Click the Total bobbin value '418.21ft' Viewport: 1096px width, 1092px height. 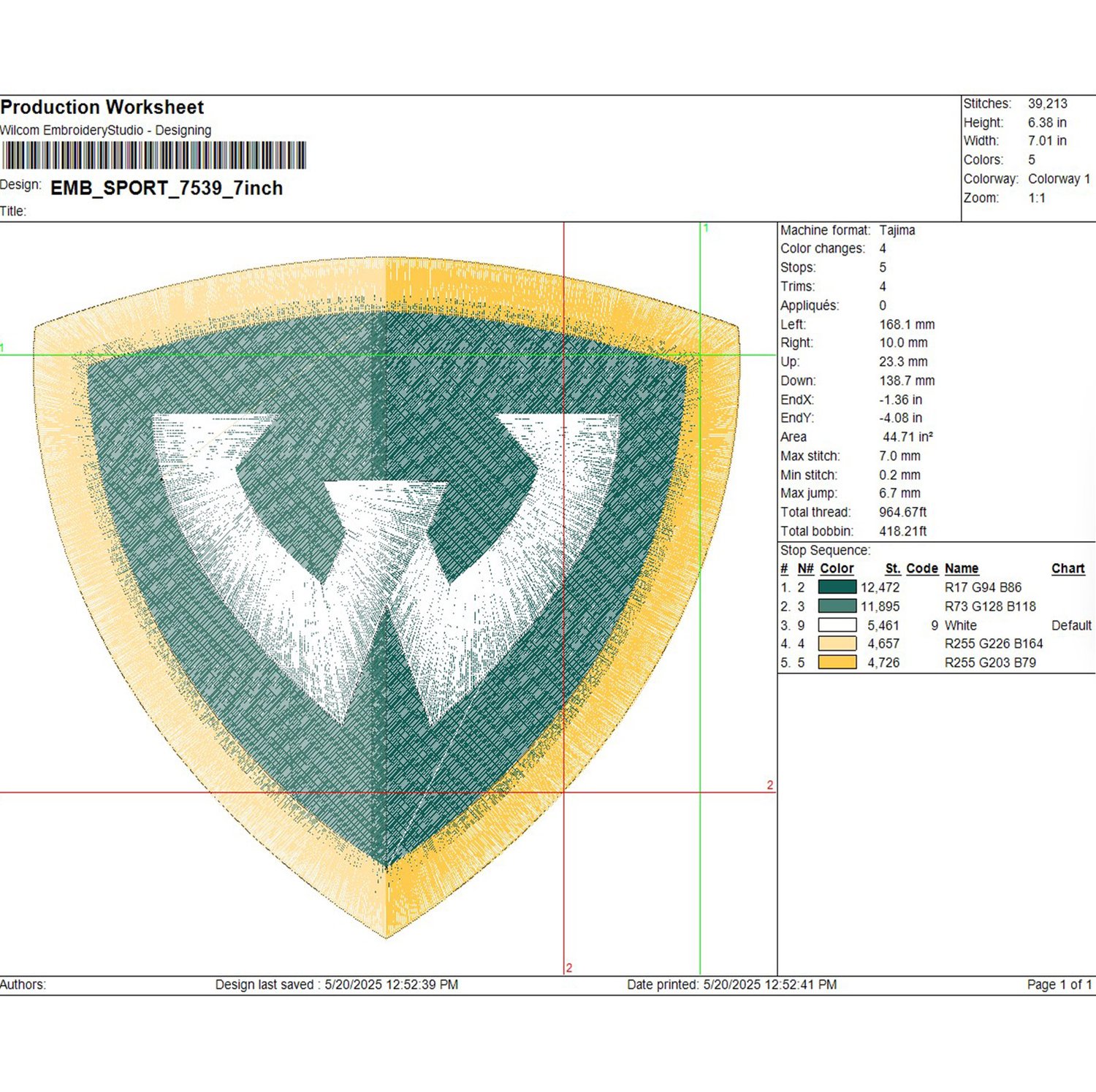click(903, 531)
